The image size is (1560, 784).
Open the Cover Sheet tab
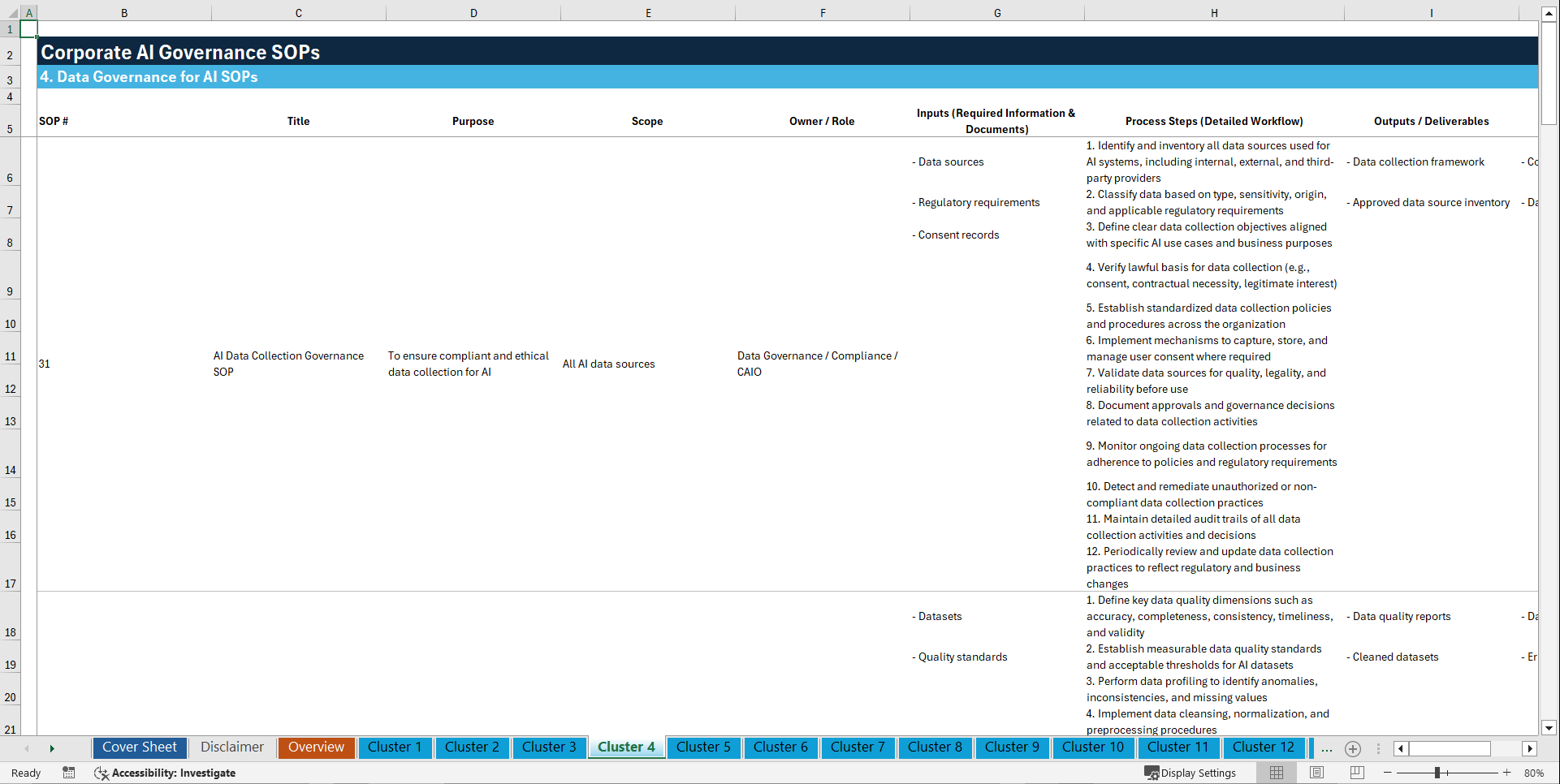(139, 747)
